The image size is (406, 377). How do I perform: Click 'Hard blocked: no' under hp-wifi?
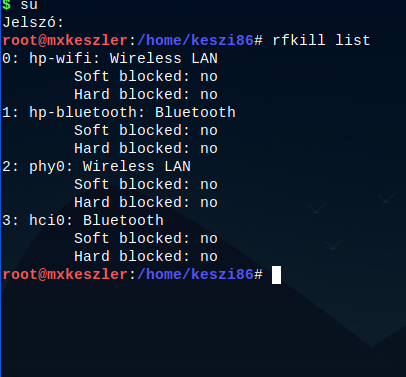(146, 95)
